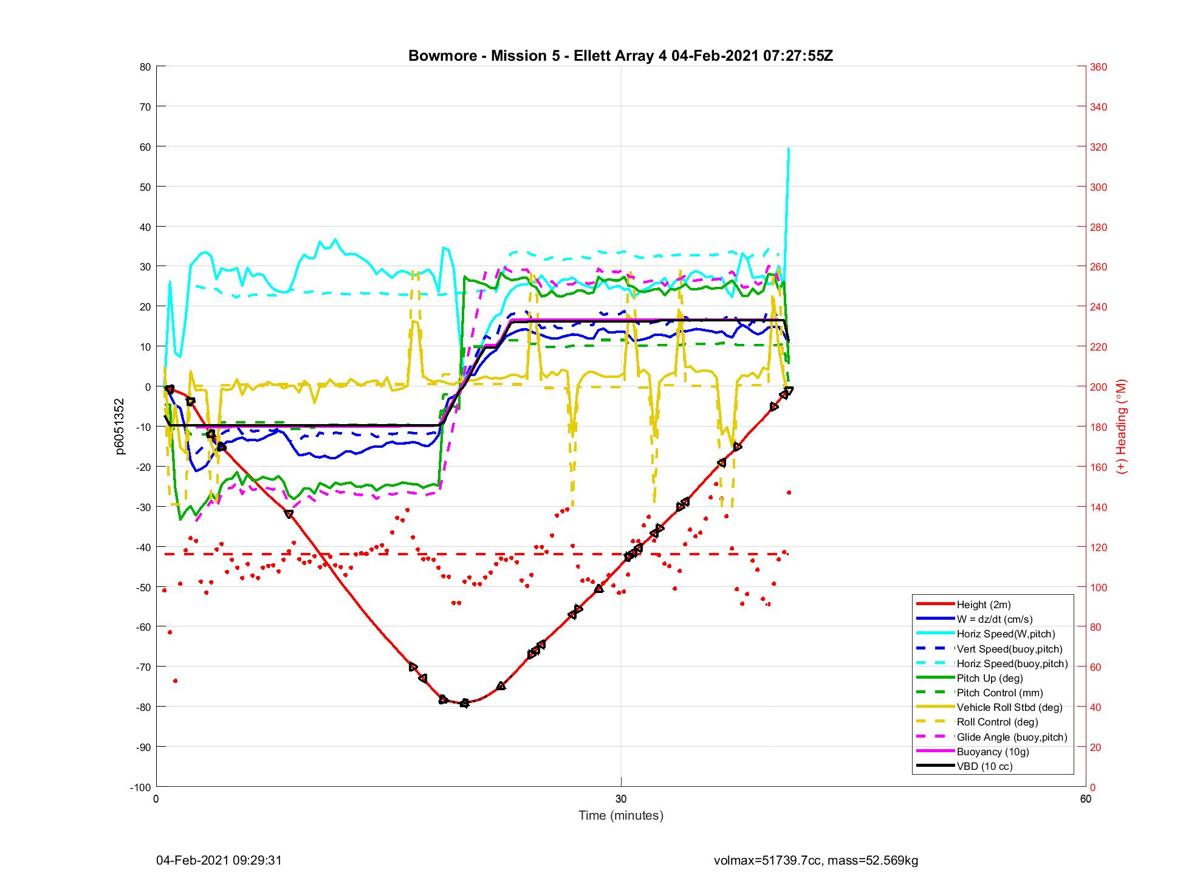The height and width of the screenshot is (885, 1200).
Task: Select the left axis tick label "-30"
Action: click(x=143, y=507)
